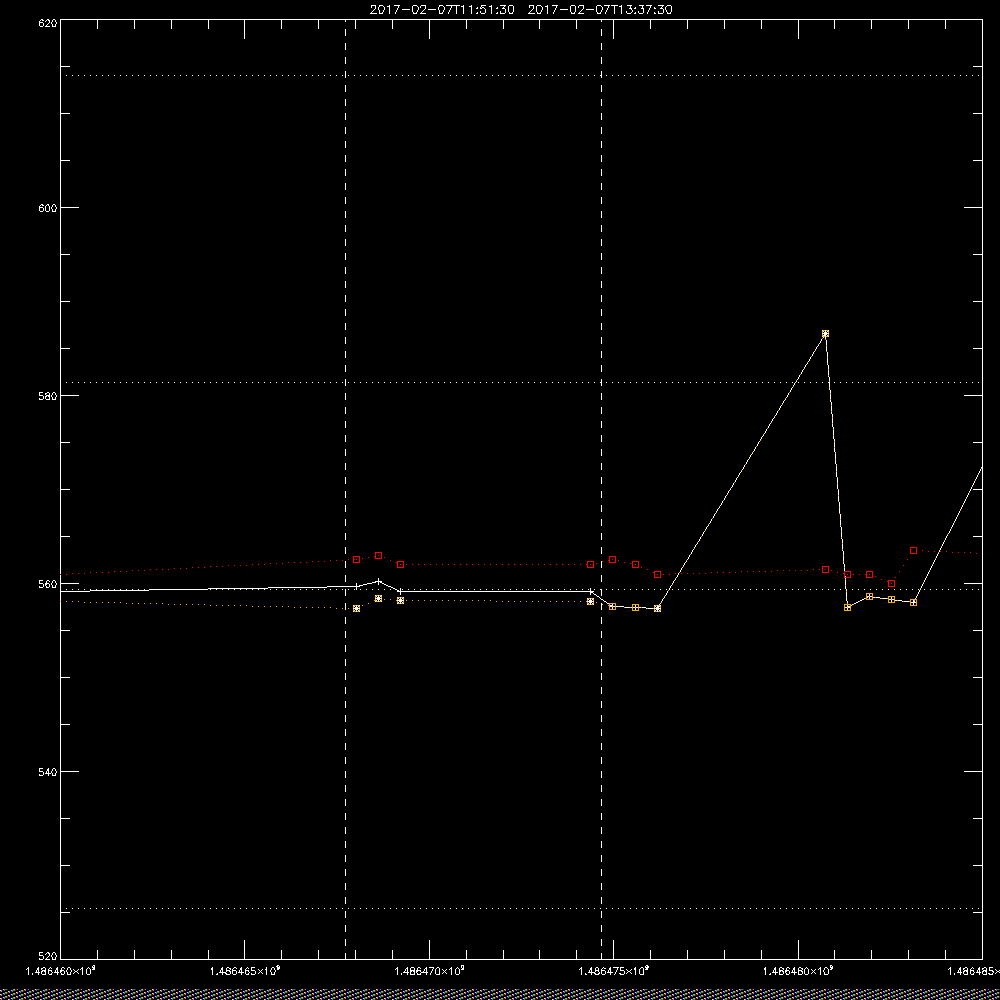Select red marker just left of second dashed line

click(591, 564)
